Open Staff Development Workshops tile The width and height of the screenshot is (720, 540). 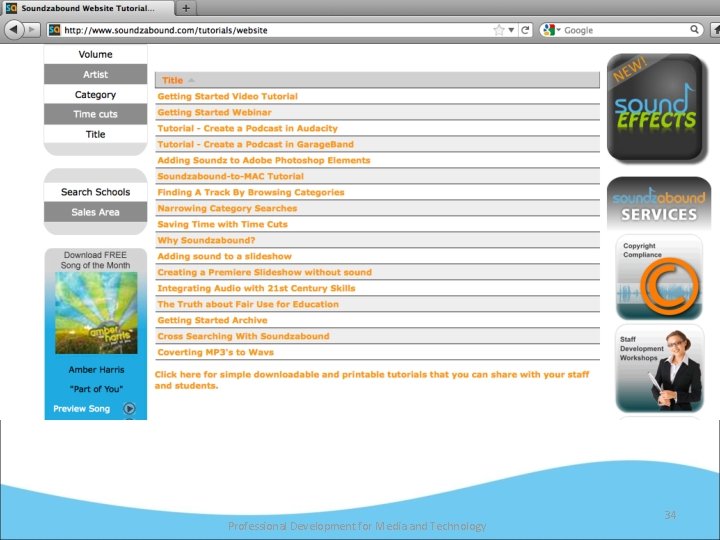[659, 369]
